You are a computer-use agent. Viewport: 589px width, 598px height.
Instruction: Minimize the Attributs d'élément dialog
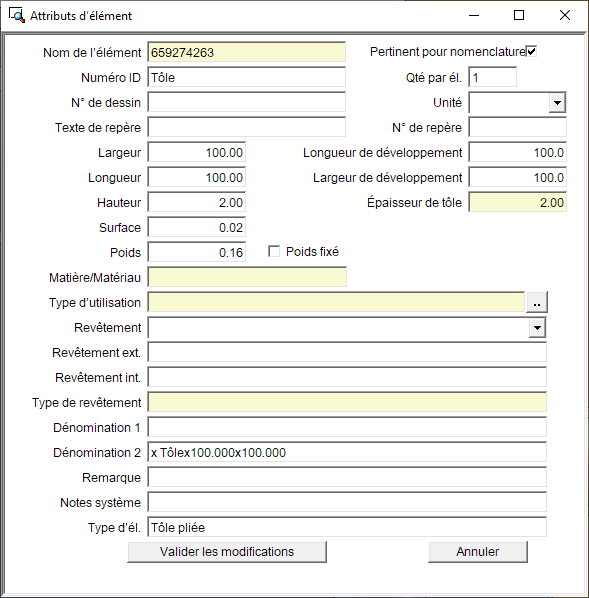pyautogui.click(x=474, y=15)
